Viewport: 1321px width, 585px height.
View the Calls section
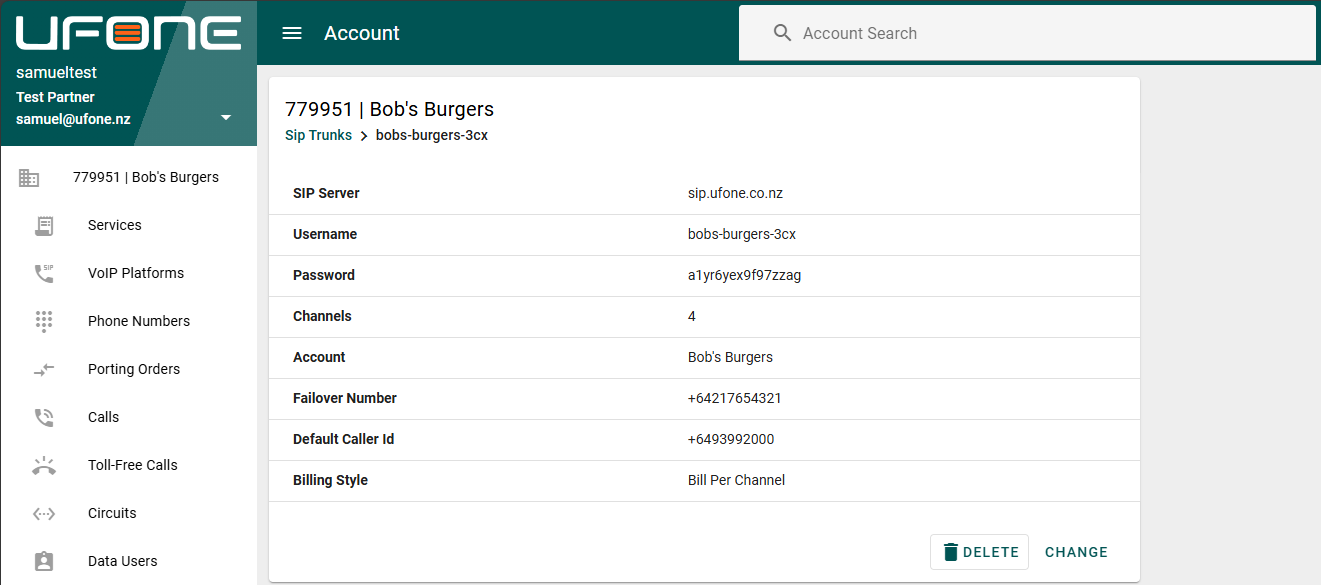pos(129,417)
